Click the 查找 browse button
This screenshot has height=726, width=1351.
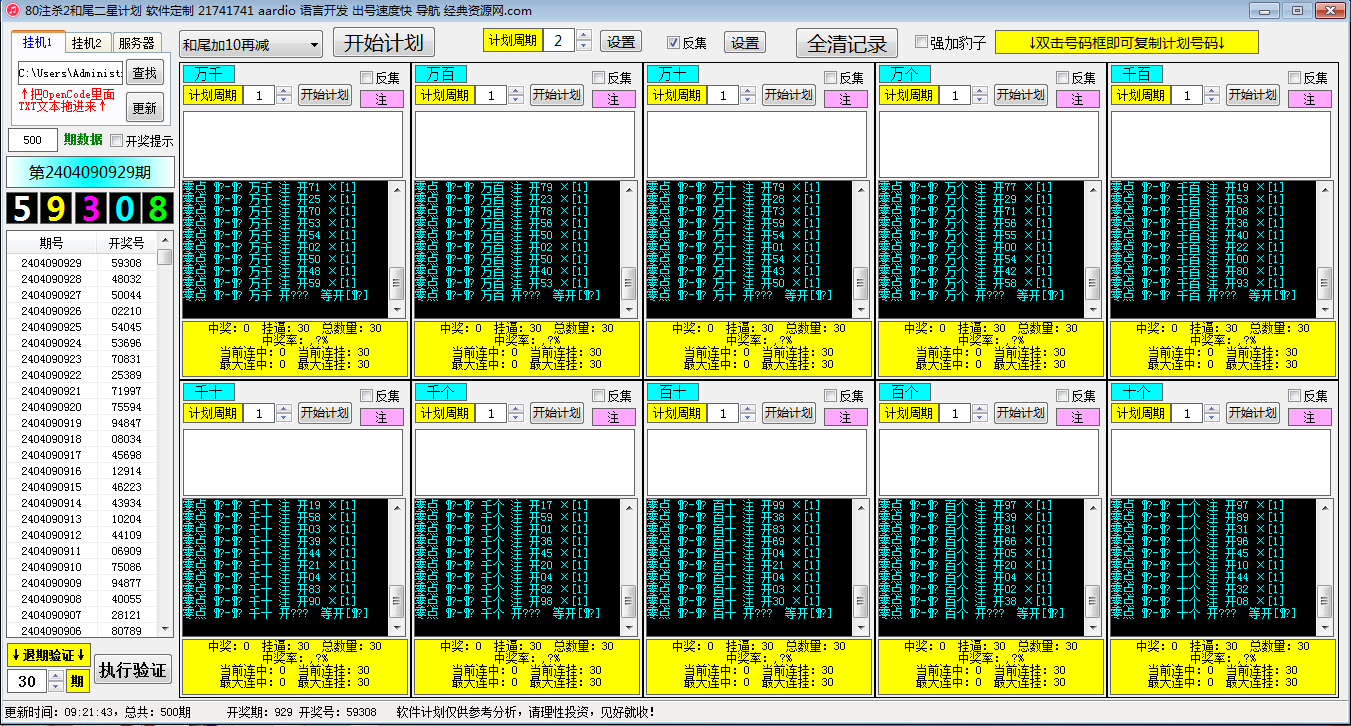[144, 72]
